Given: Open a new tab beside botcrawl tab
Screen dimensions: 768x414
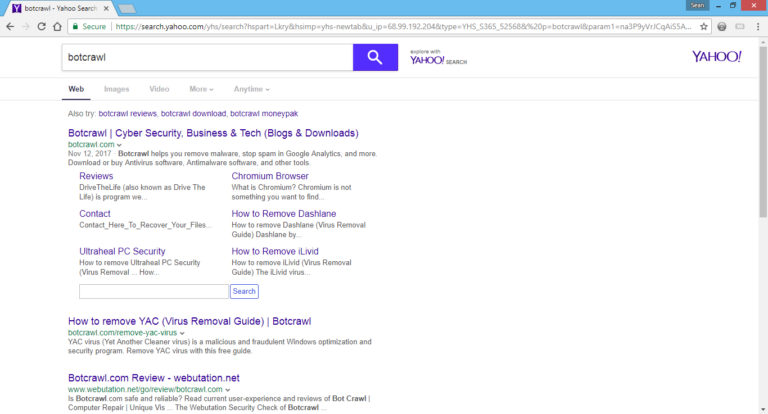Looking at the screenshot, I should (x=127, y=9).
